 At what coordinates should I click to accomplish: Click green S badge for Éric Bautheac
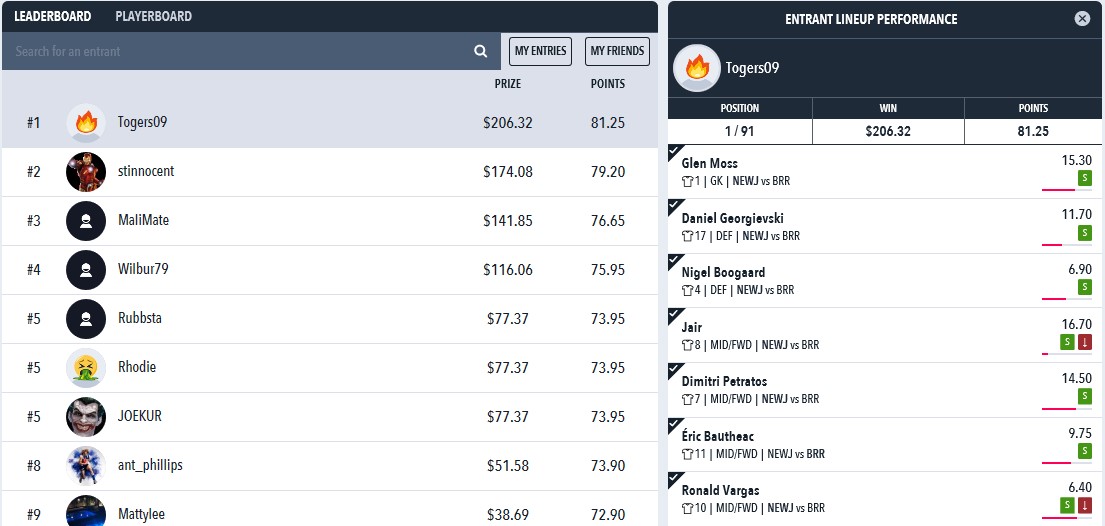pos(1085,451)
